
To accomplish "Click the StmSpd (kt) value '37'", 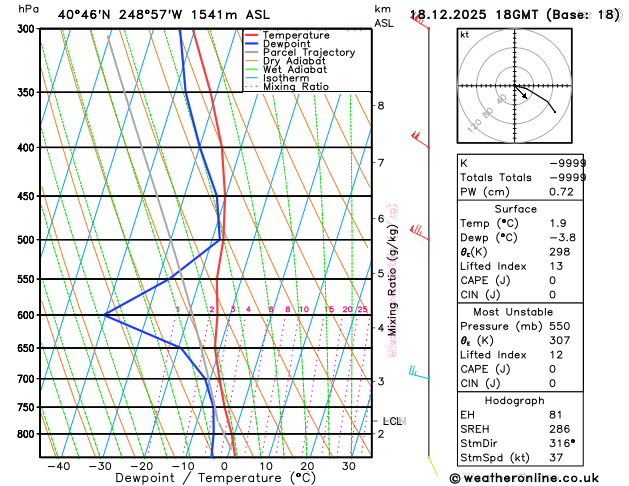I will (556, 458).
